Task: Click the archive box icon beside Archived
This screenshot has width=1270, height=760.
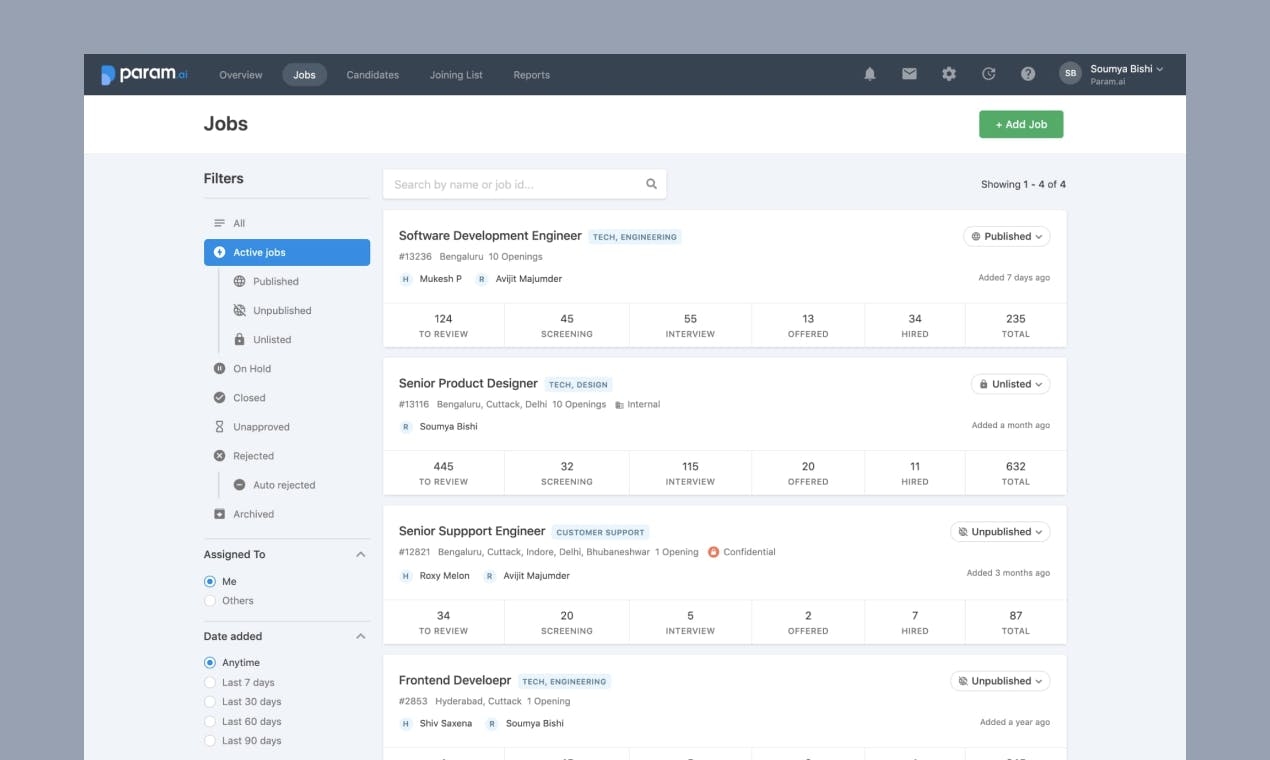Action: [x=220, y=514]
